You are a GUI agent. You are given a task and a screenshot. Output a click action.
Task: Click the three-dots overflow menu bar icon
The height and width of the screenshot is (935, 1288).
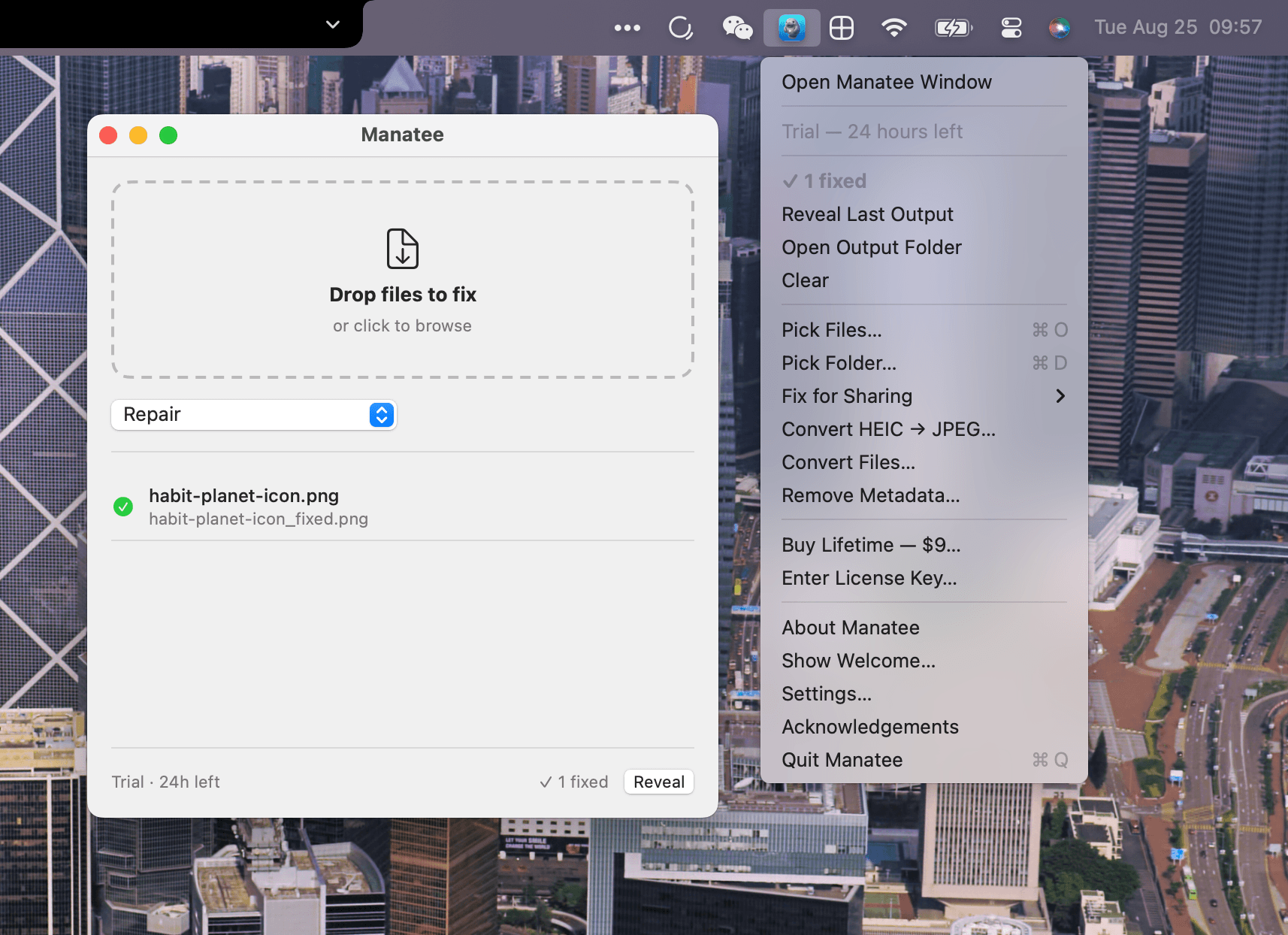pyautogui.click(x=627, y=28)
